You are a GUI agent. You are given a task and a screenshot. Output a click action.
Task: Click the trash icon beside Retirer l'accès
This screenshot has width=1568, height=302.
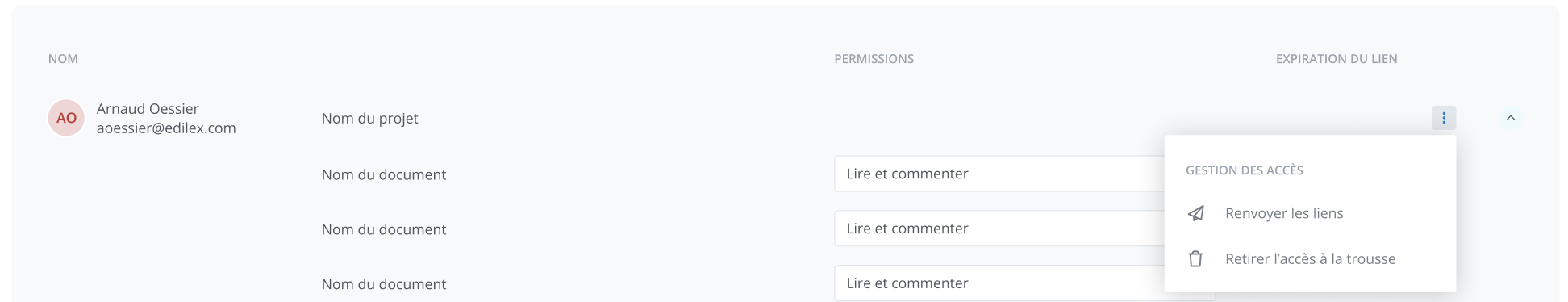coord(1196,259)
